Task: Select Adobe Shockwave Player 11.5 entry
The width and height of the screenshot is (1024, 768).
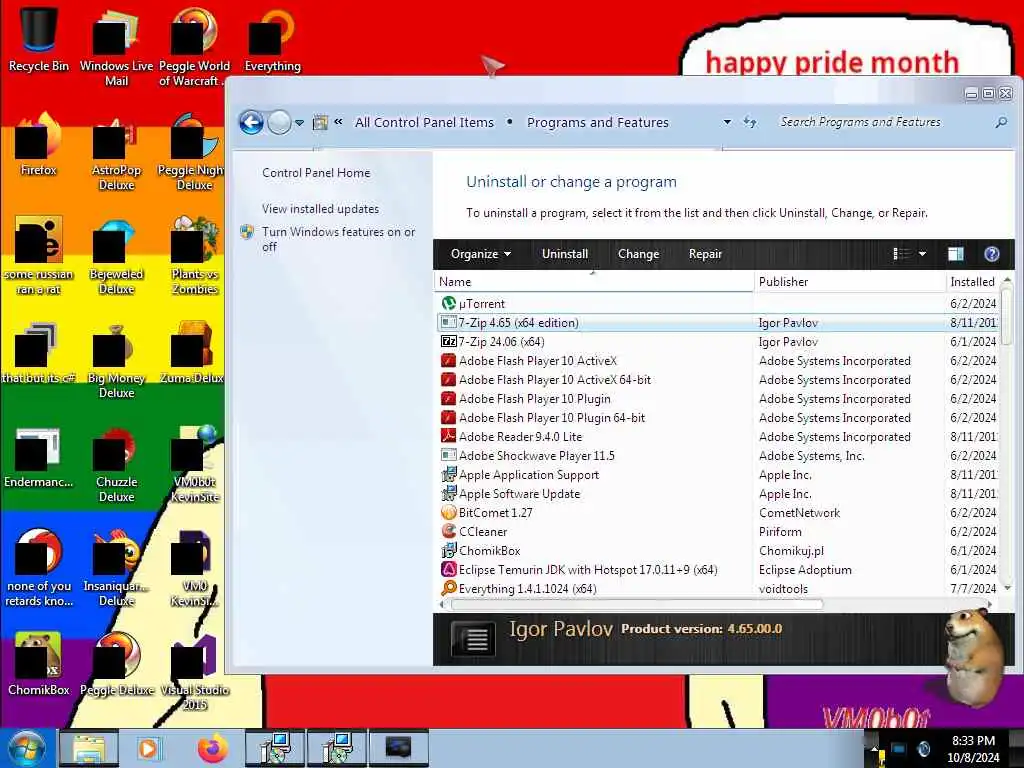Action: point(717,456)
